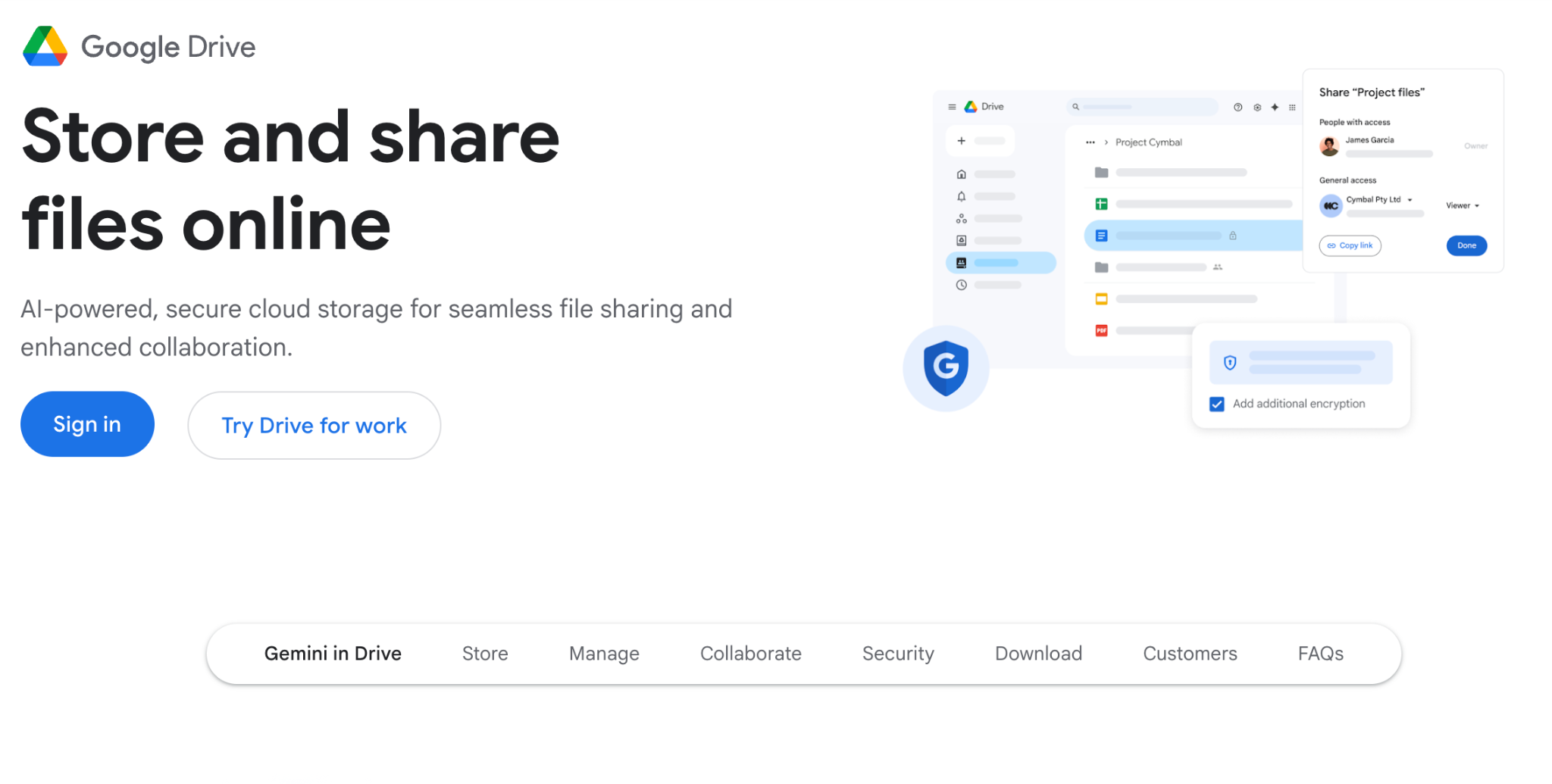Open the settings gear icon in the mockup

(1257, 107)
